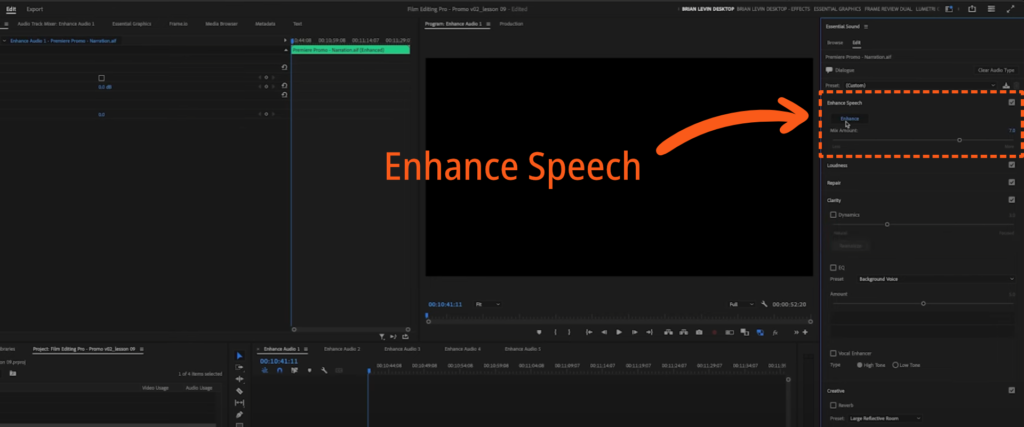Step forward one frame in Program monitor
This screenshot has width=1024, height=427.
pyautogui.click(x=634, y=332)
